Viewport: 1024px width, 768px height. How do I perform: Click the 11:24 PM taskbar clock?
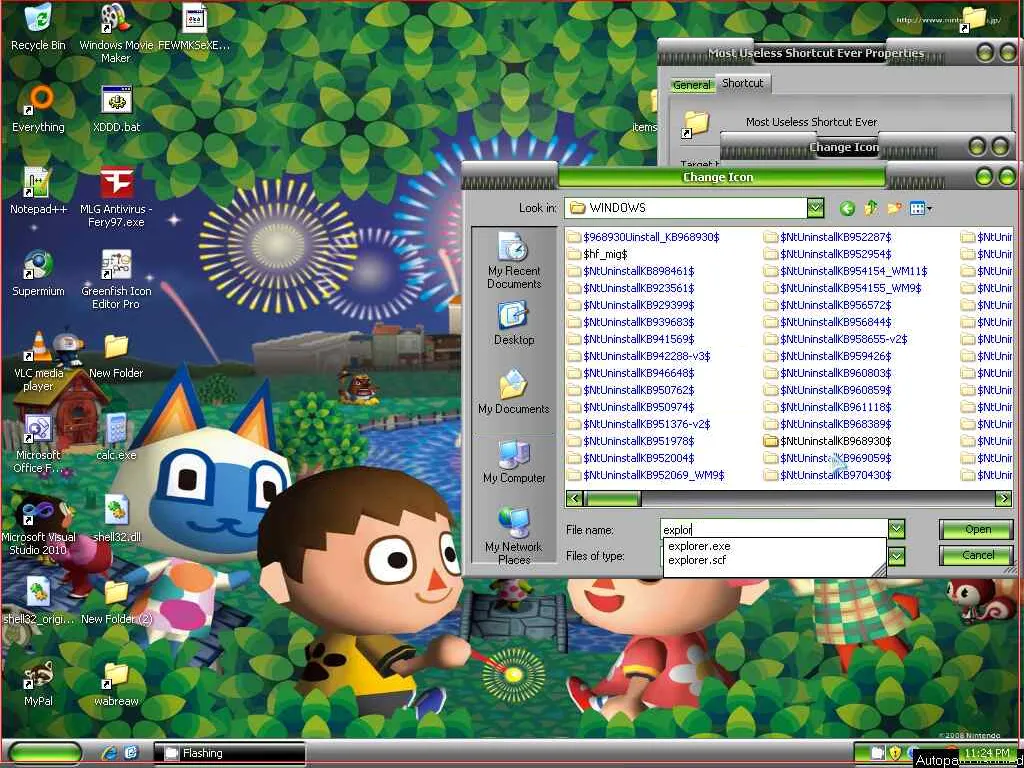(x=986, y=753)
